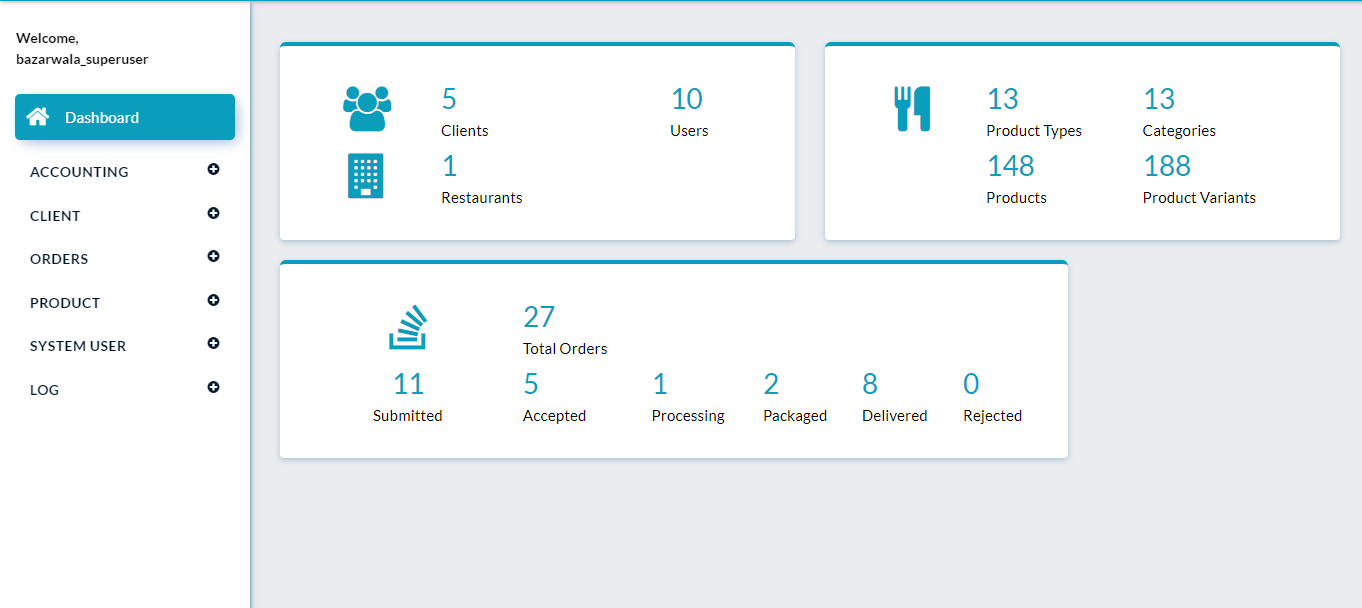Expand the CLIENT menu plus icon
The image size is (1362, 608).
click(x=213, y=214)
